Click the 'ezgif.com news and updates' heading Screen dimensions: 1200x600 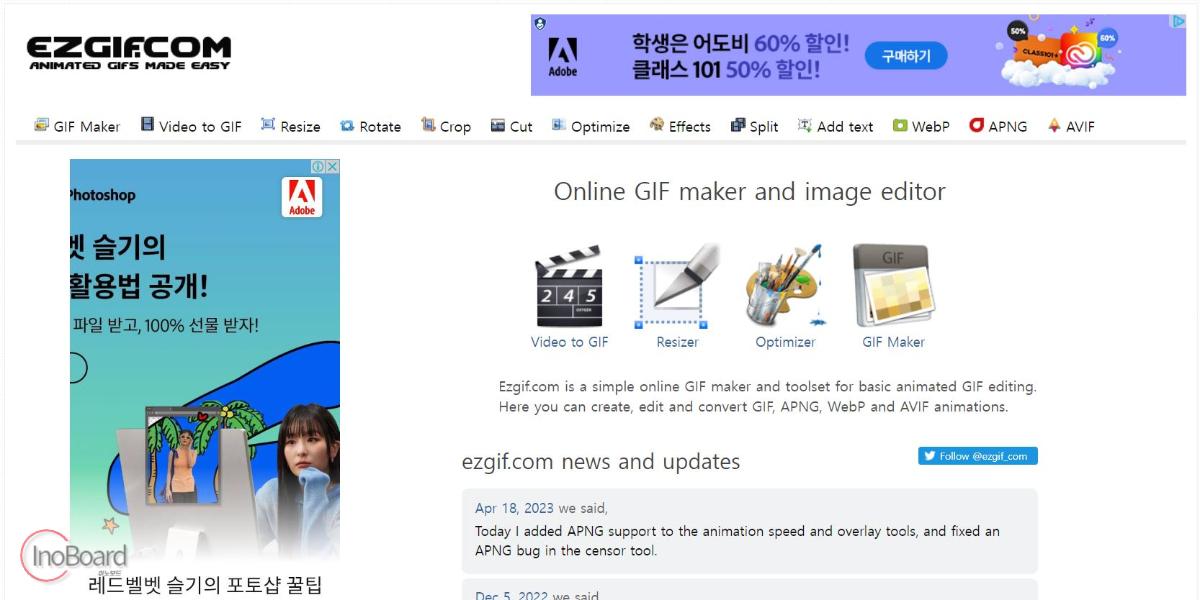[x=601, y=462]
